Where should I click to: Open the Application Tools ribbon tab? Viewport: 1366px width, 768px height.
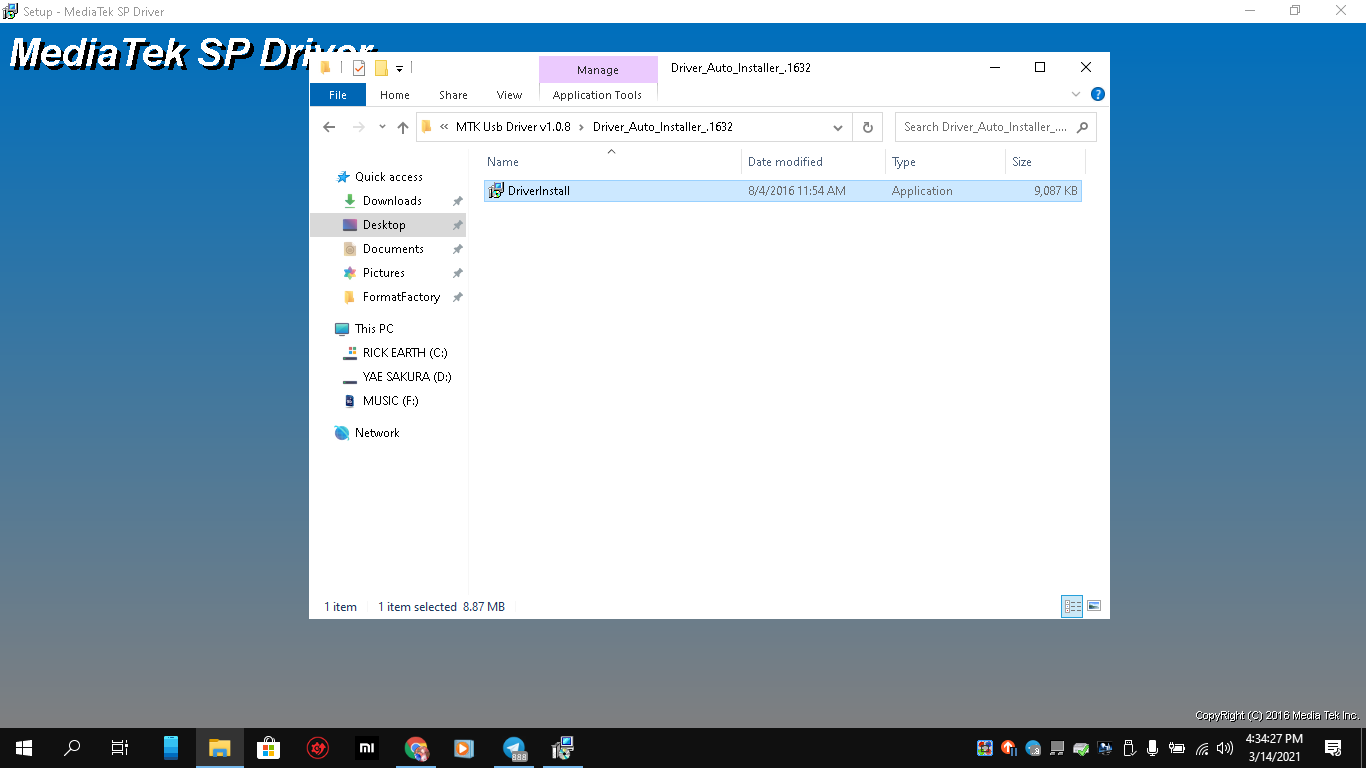pos(597,95)
